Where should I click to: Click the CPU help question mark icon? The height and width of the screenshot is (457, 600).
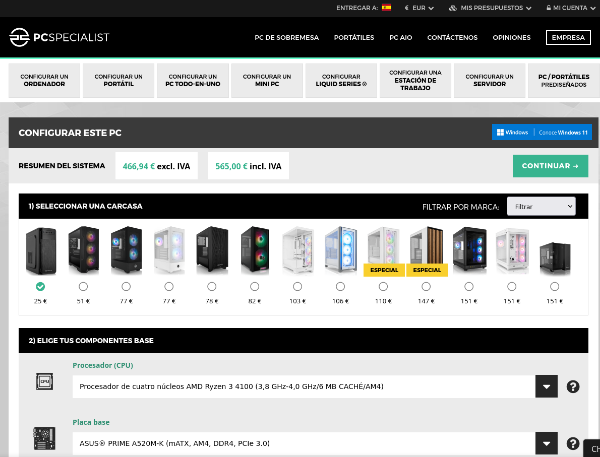(x=573, y=387)
